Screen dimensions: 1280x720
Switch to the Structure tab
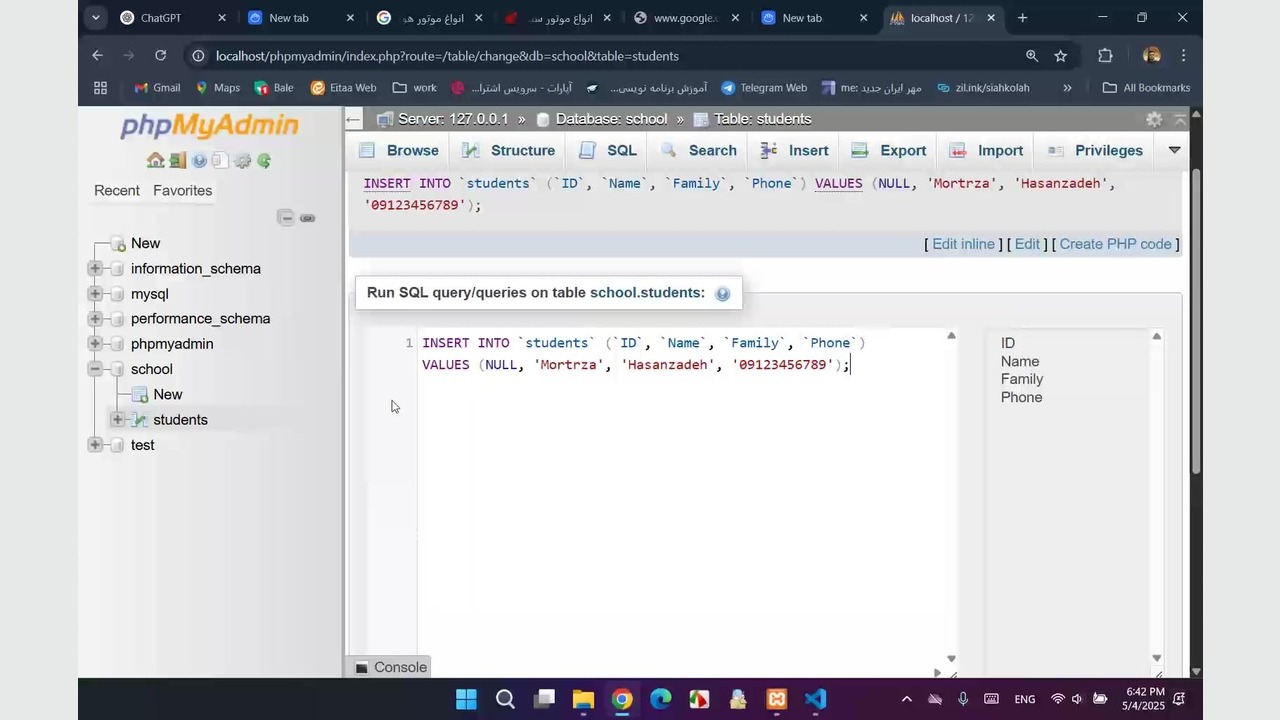click(x=509, y=150)
